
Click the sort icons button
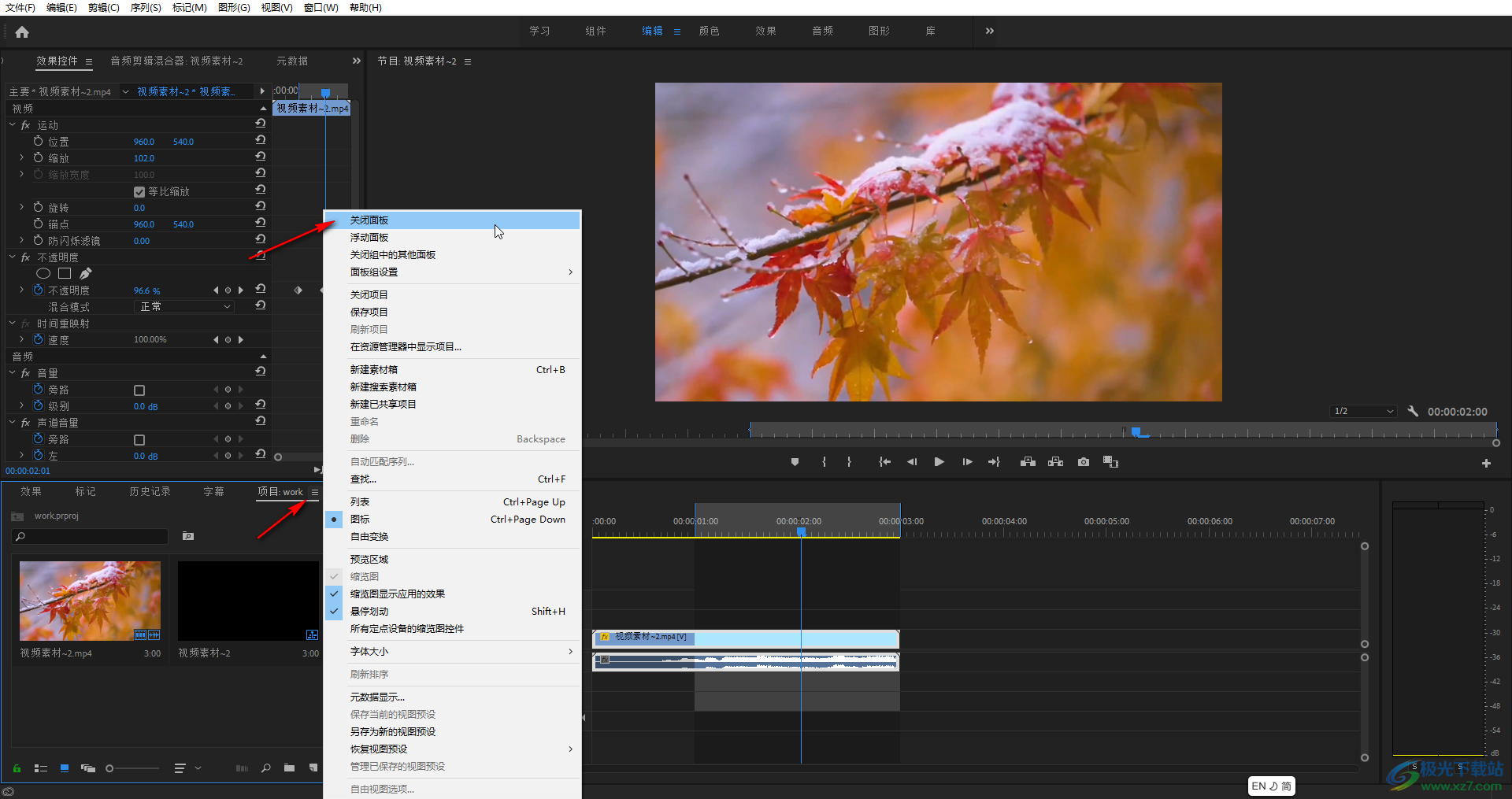[180, 768]
